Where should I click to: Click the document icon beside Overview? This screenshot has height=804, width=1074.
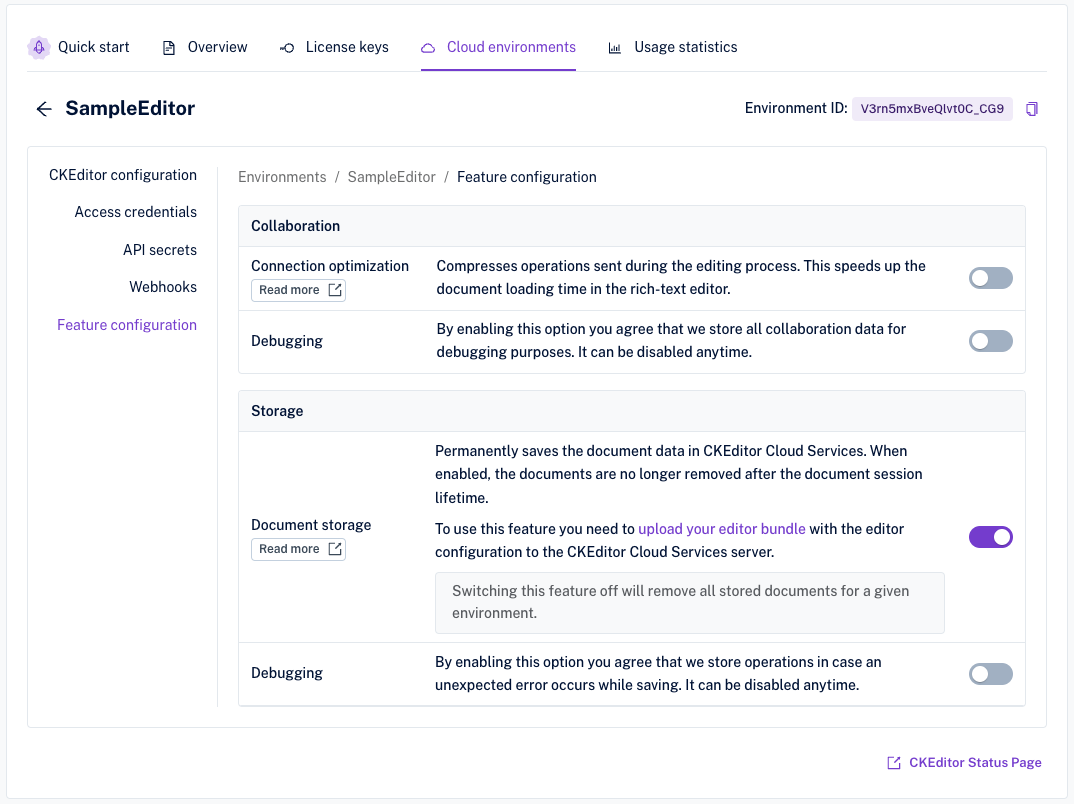[168, 48]
